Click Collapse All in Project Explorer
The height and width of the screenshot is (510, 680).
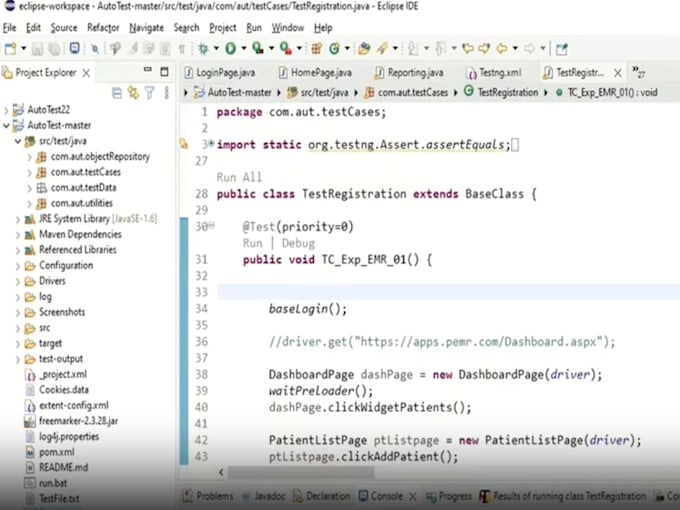coord(117,93)
